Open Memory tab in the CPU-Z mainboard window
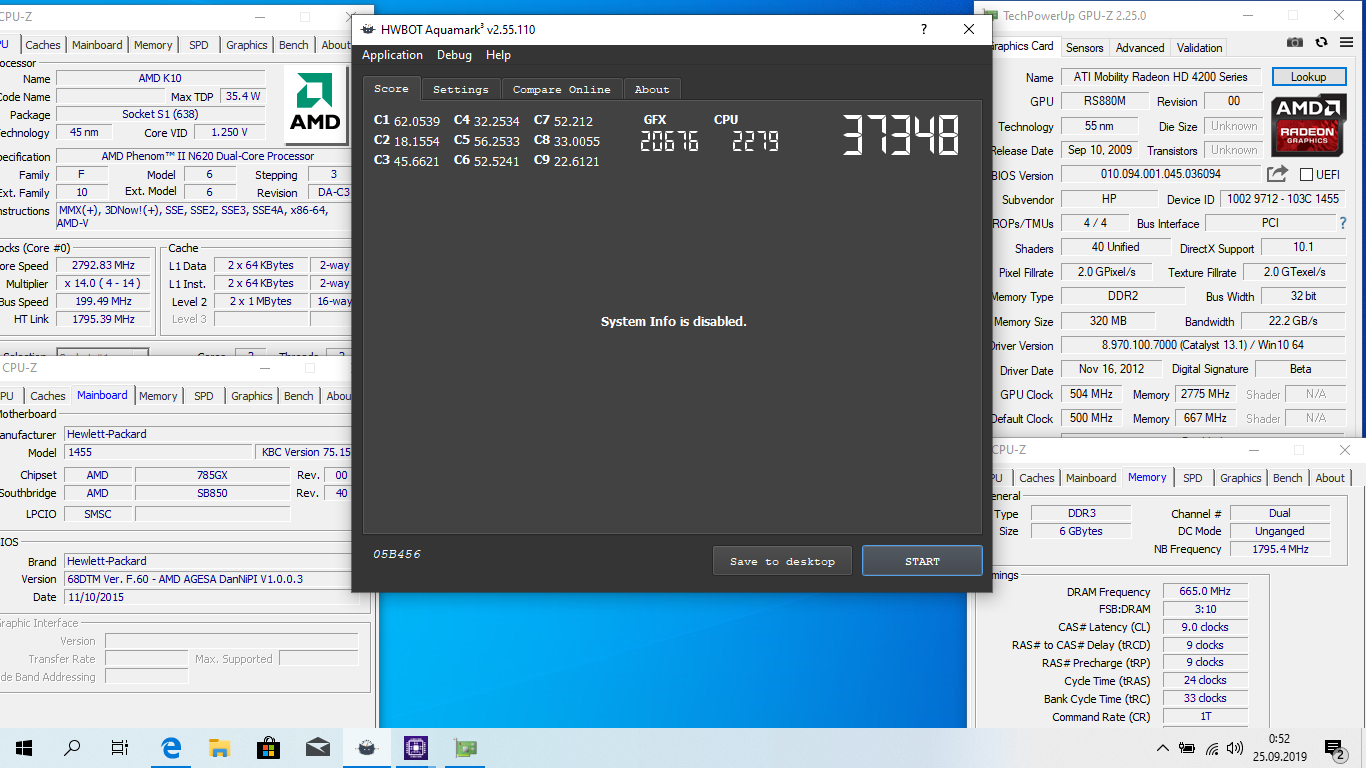The image size is (1366, 768). [158, 396]
